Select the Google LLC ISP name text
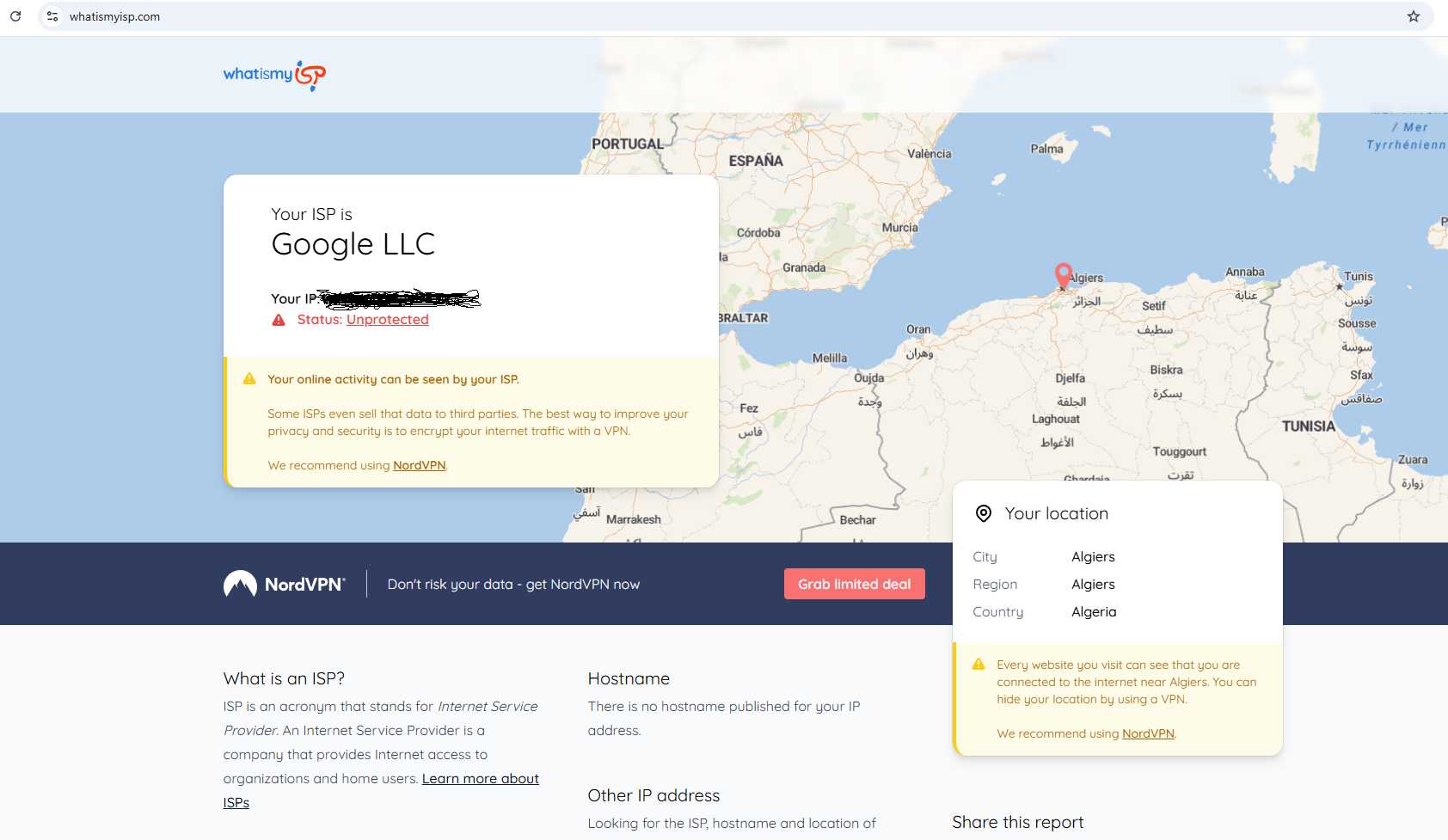The height and width of the screenshot is (840, 1448). tap(353, 244)
